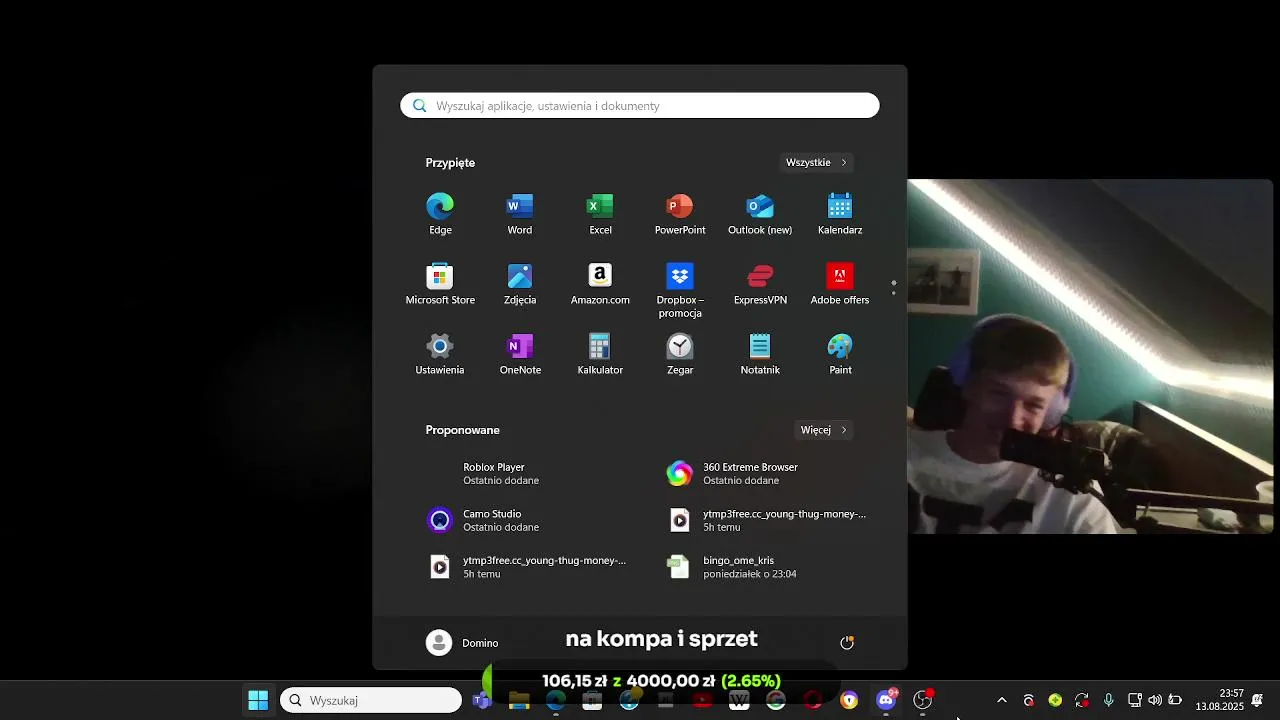Open Domino user account menu
This screenshot has height=720, width=1280.
(x=462, y=643)
